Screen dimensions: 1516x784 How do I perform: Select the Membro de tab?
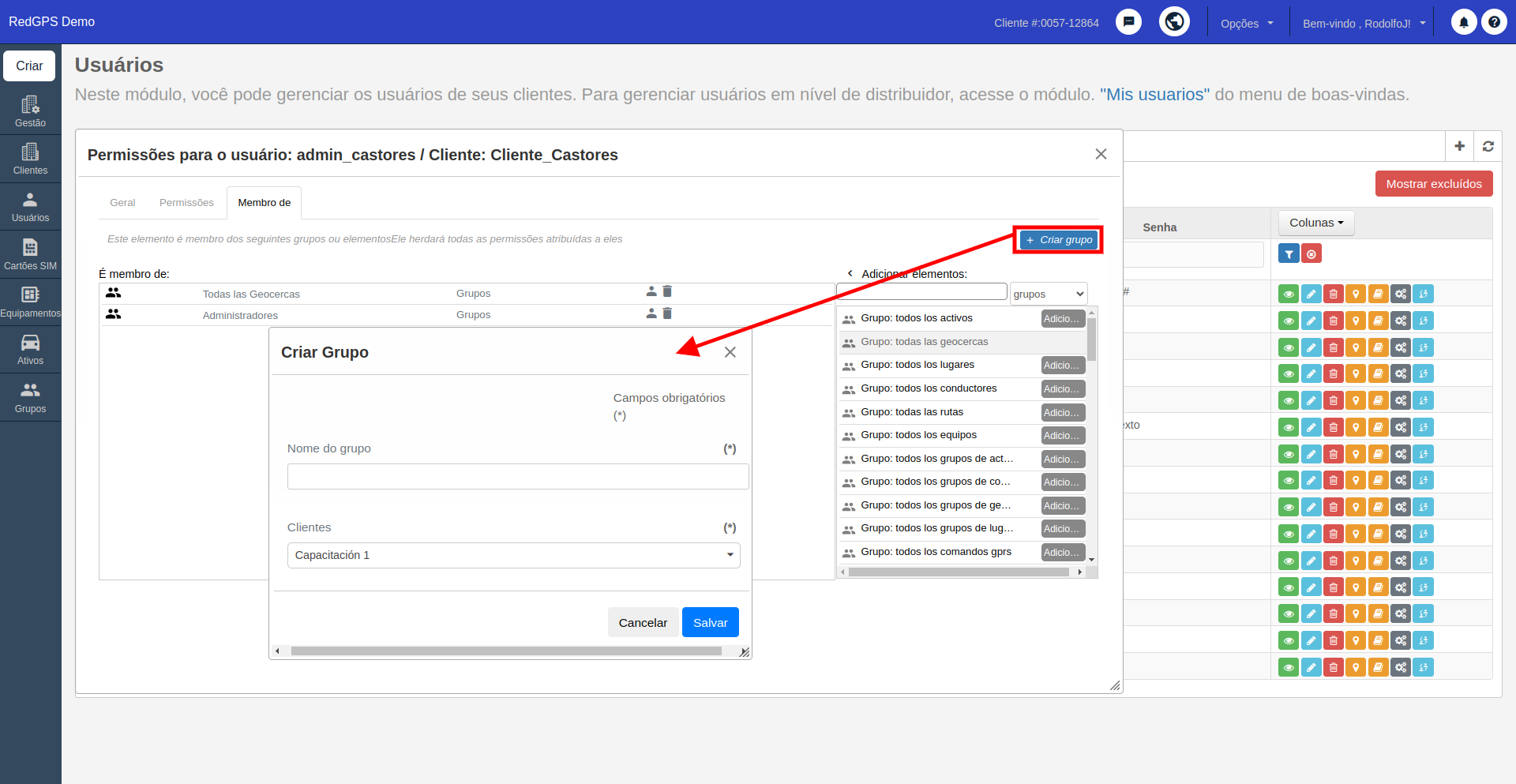pos(265,203)
